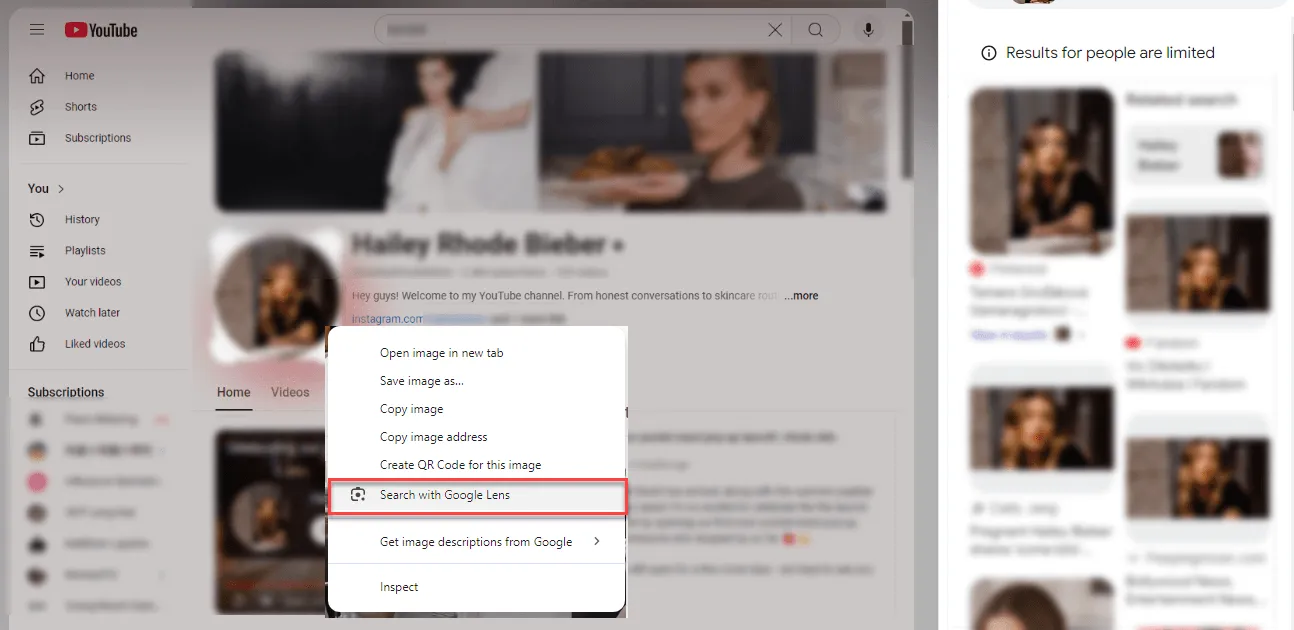Expand the channel description with ...more
The height and width of the screenshot is (630, 1294).
(x=800, y=295)
